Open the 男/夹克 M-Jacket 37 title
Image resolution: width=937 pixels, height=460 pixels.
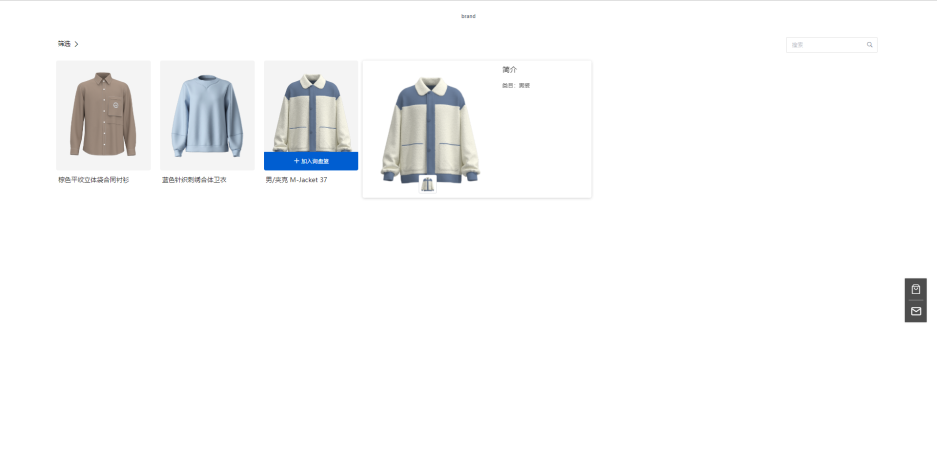click(x=296, y=180)
